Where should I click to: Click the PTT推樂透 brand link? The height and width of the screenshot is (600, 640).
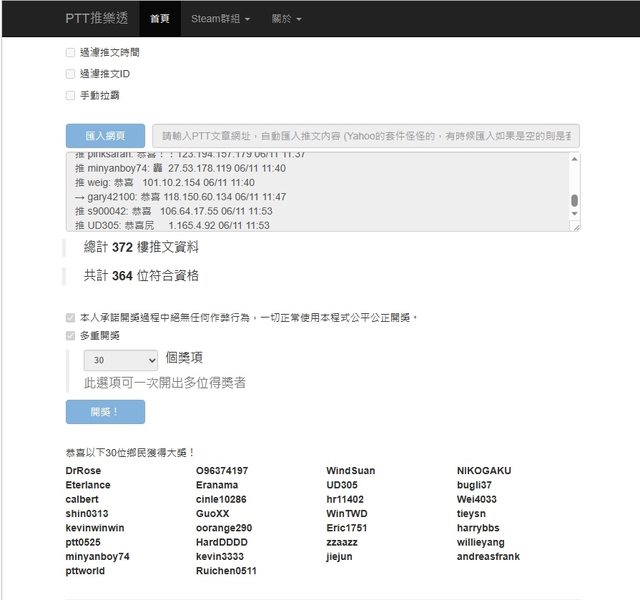96,18
